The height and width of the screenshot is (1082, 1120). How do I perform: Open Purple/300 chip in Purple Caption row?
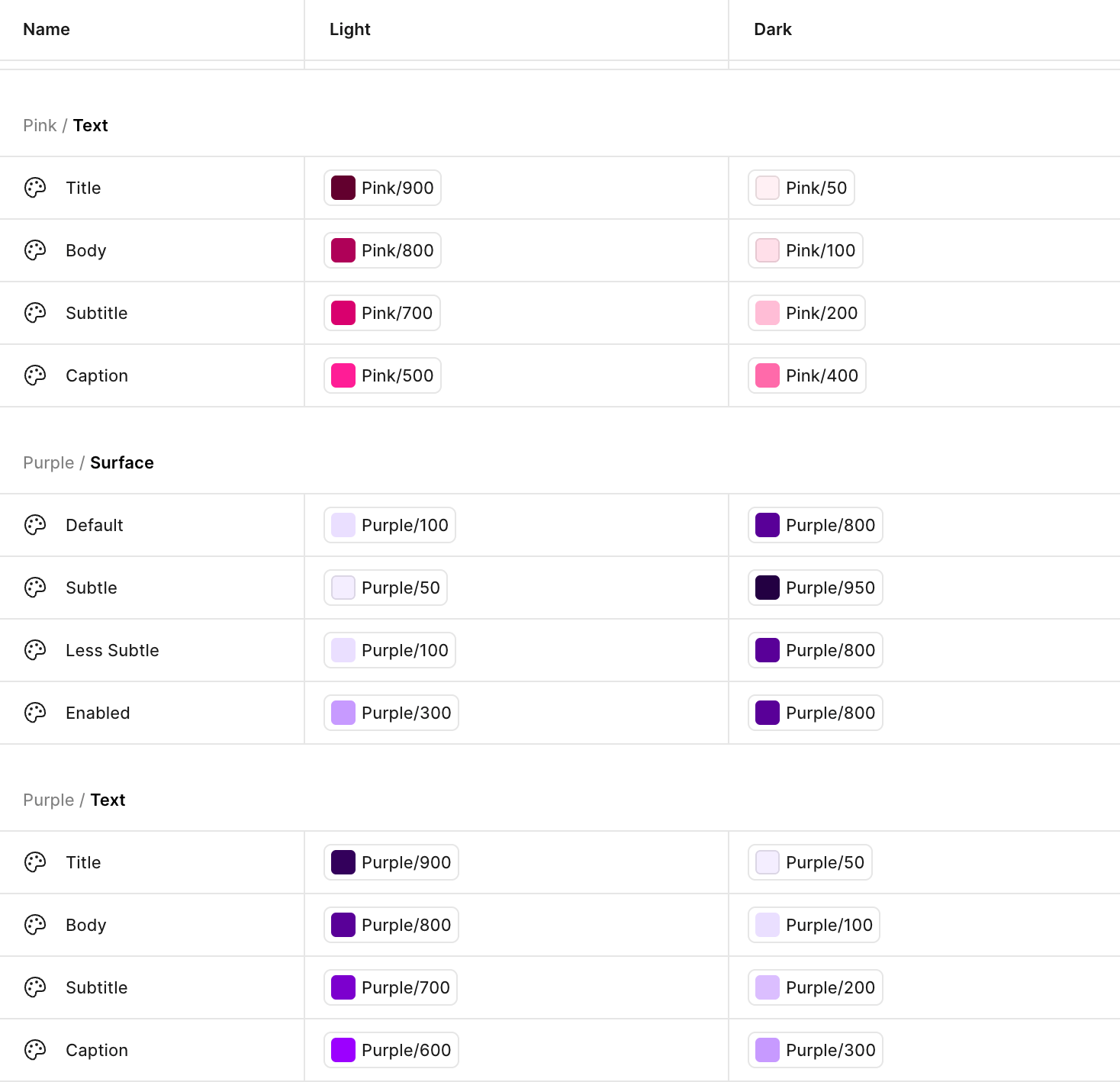pos(816,1050)
